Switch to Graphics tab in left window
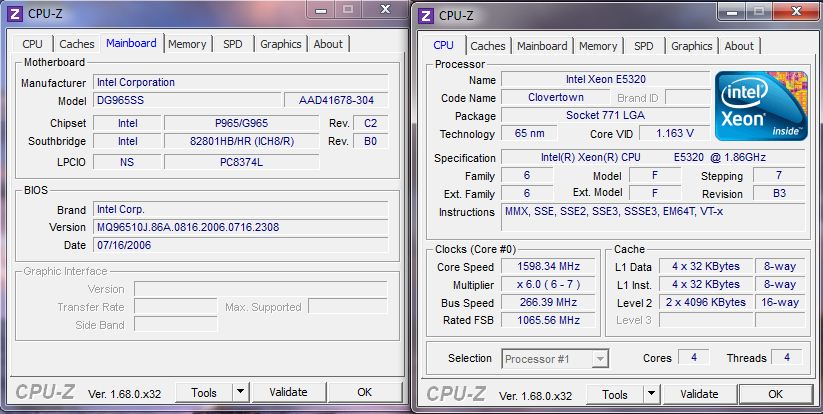The width and height of the screenshot is (823, 414). 281,44
